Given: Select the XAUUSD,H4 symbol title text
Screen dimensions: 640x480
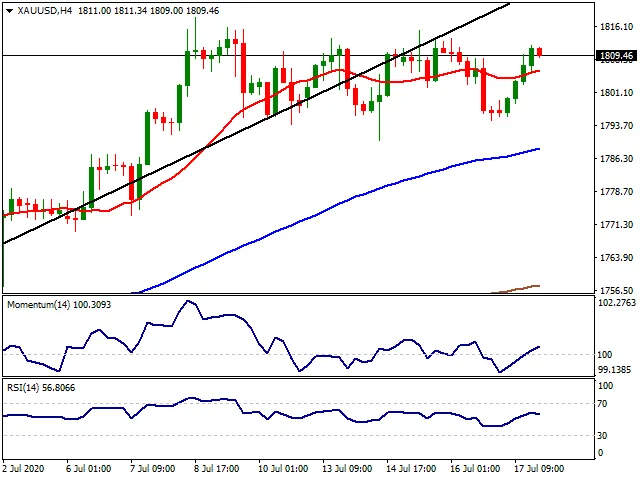Looking at the screenshot, I should [x=44, y=11].
